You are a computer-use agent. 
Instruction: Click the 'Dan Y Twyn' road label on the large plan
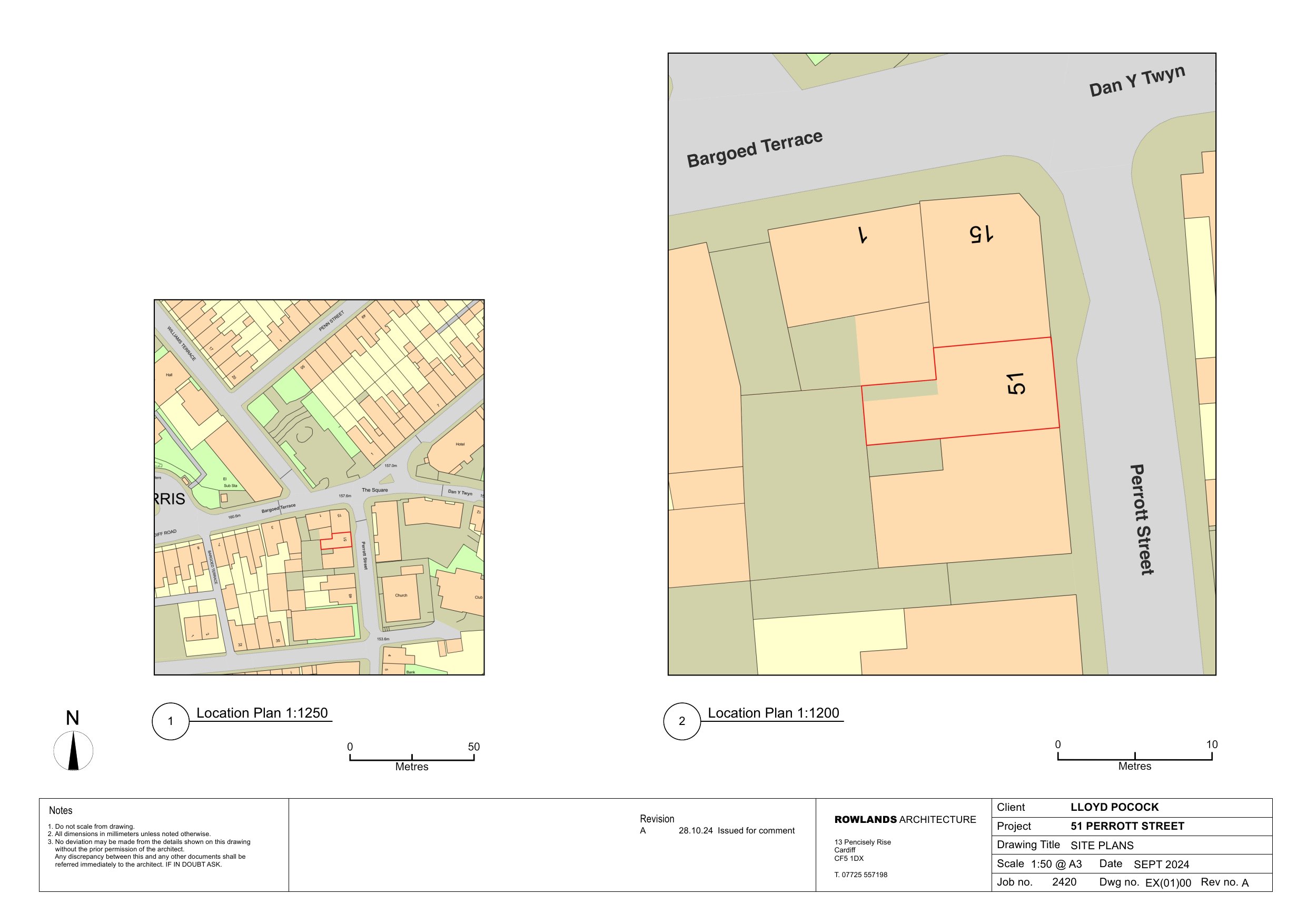pos(1137,82)
